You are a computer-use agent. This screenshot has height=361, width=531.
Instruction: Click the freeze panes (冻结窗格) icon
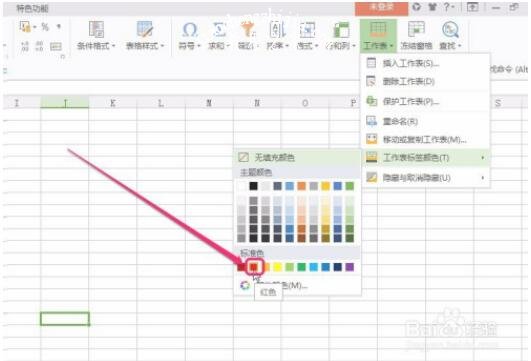(x=416, y=30)
